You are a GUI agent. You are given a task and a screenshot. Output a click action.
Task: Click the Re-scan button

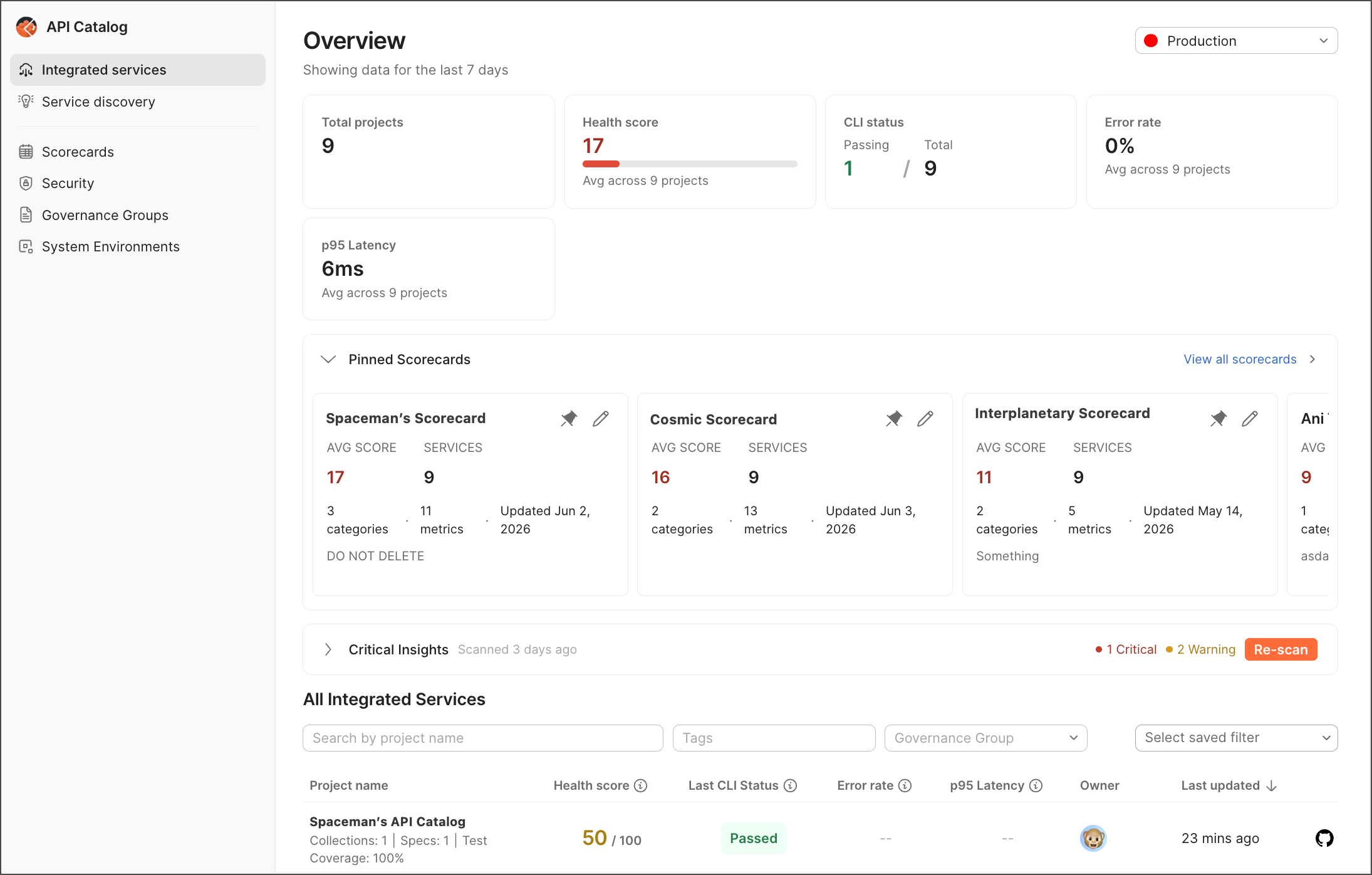tap(1281, 649)
